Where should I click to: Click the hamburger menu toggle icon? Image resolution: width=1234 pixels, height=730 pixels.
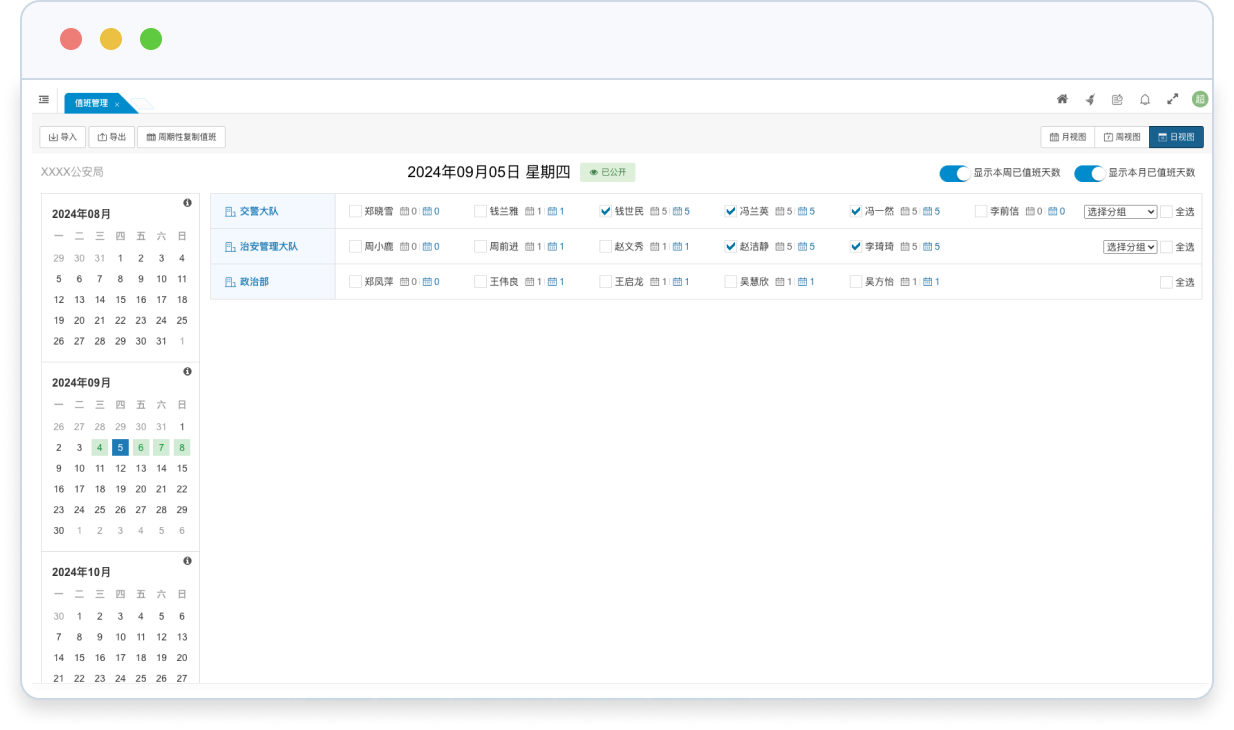[44, 99]
